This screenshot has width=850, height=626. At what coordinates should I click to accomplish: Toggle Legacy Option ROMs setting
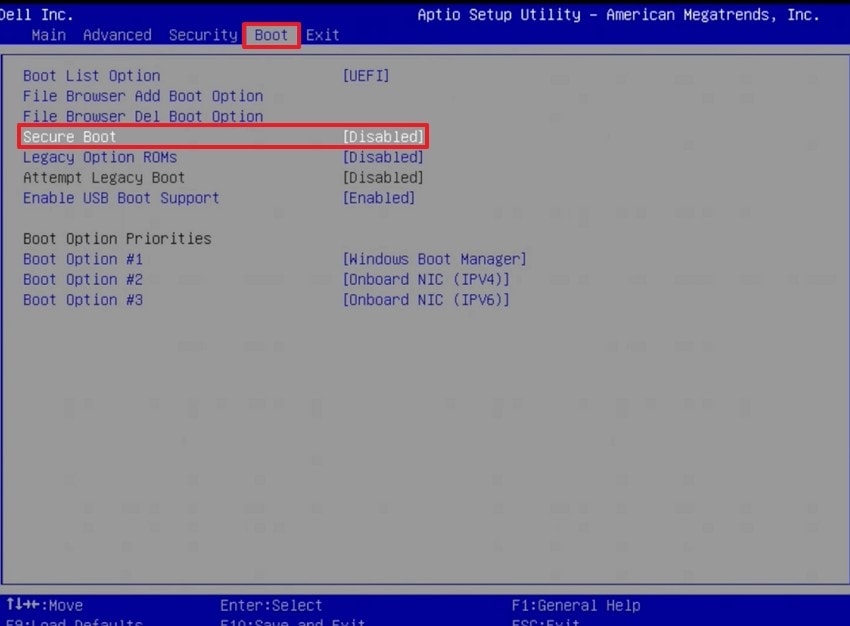point(100,157)
